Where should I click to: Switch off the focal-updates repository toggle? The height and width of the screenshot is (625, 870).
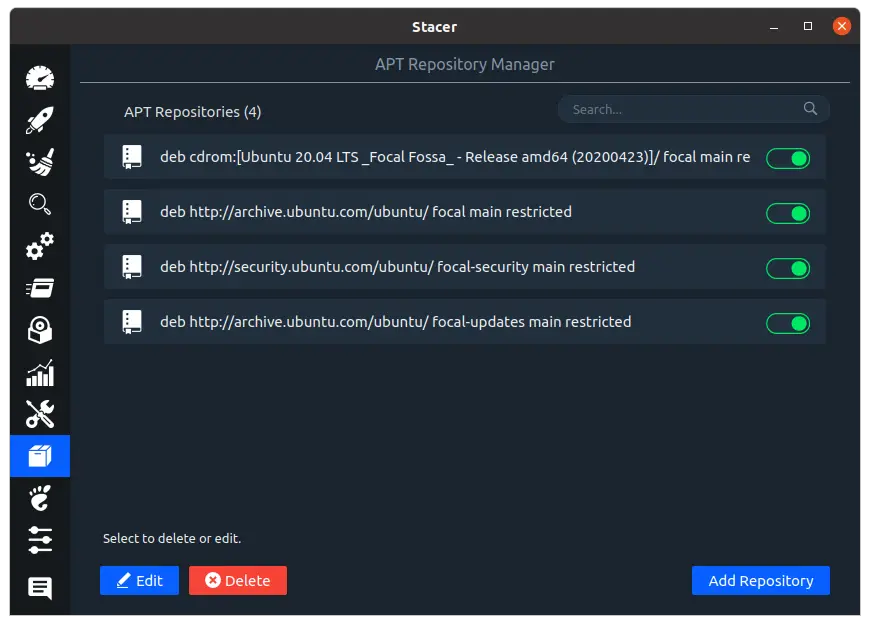788,324
